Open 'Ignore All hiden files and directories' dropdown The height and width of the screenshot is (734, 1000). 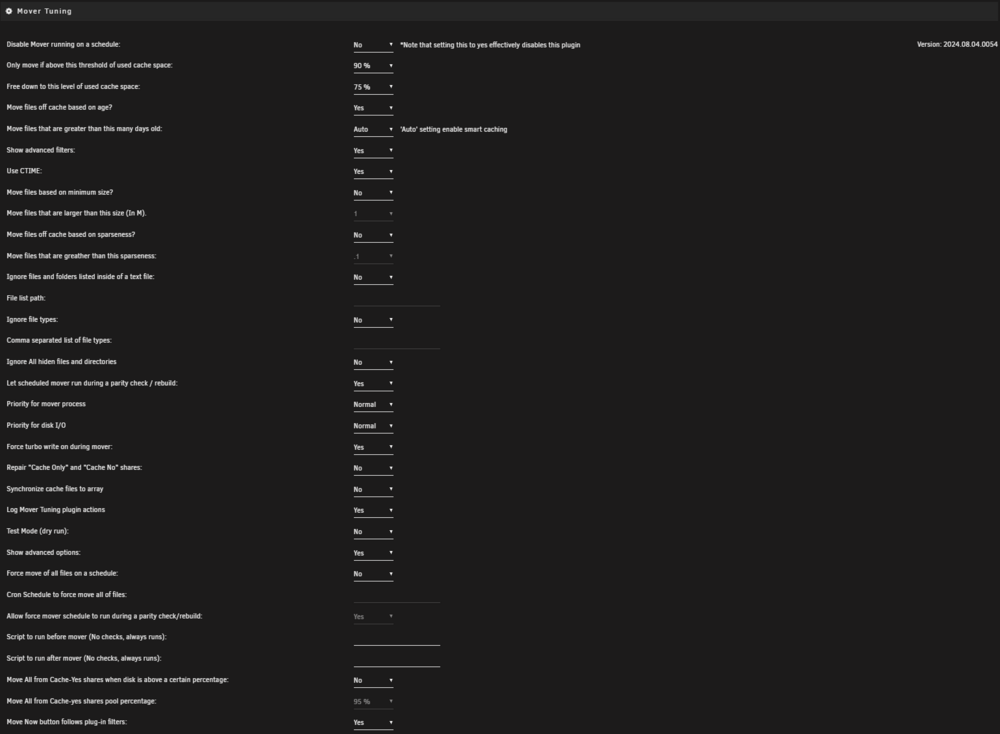click(x=373, y=362)
